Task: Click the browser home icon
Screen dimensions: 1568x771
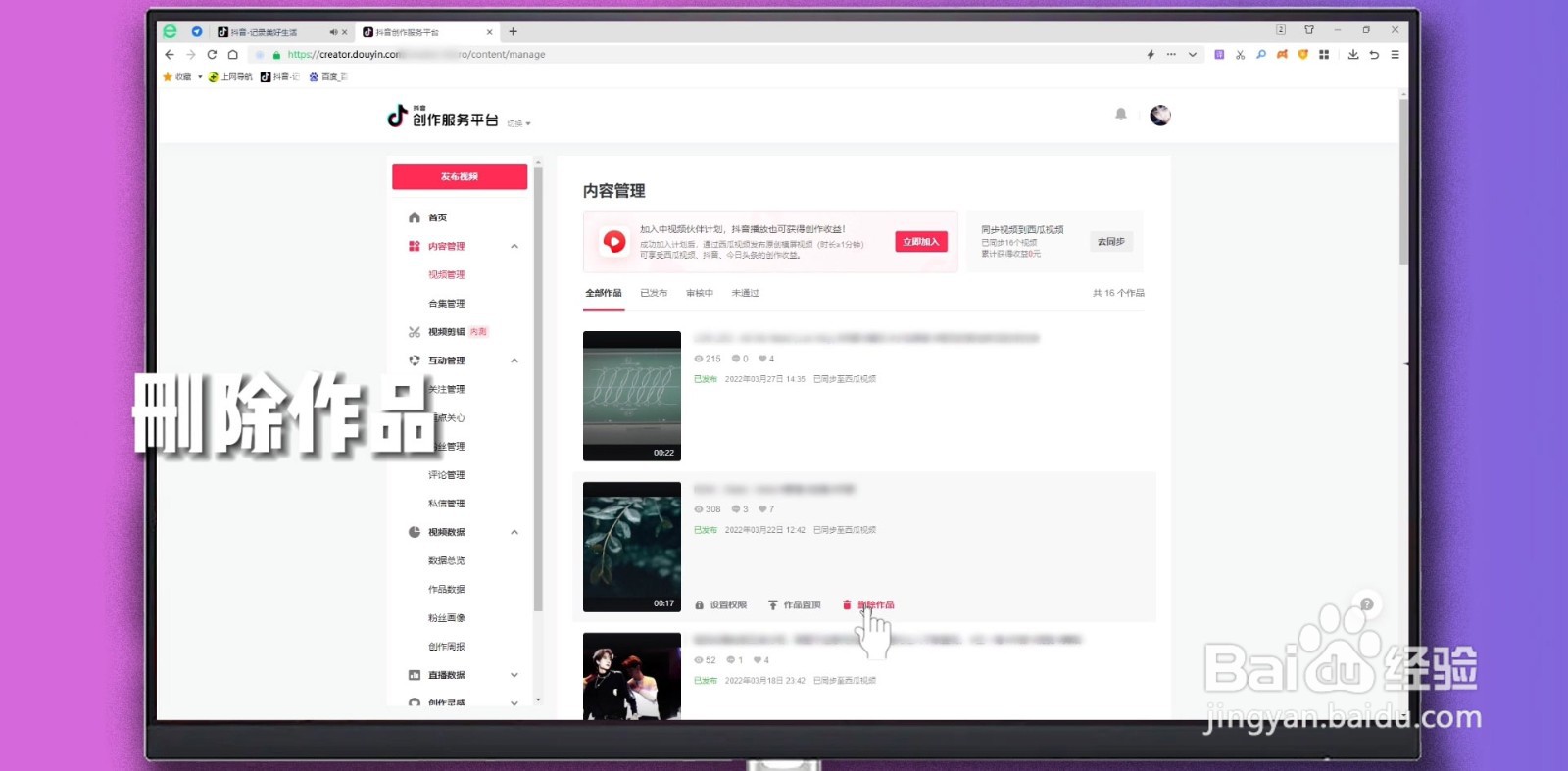Action: point(233,55)
